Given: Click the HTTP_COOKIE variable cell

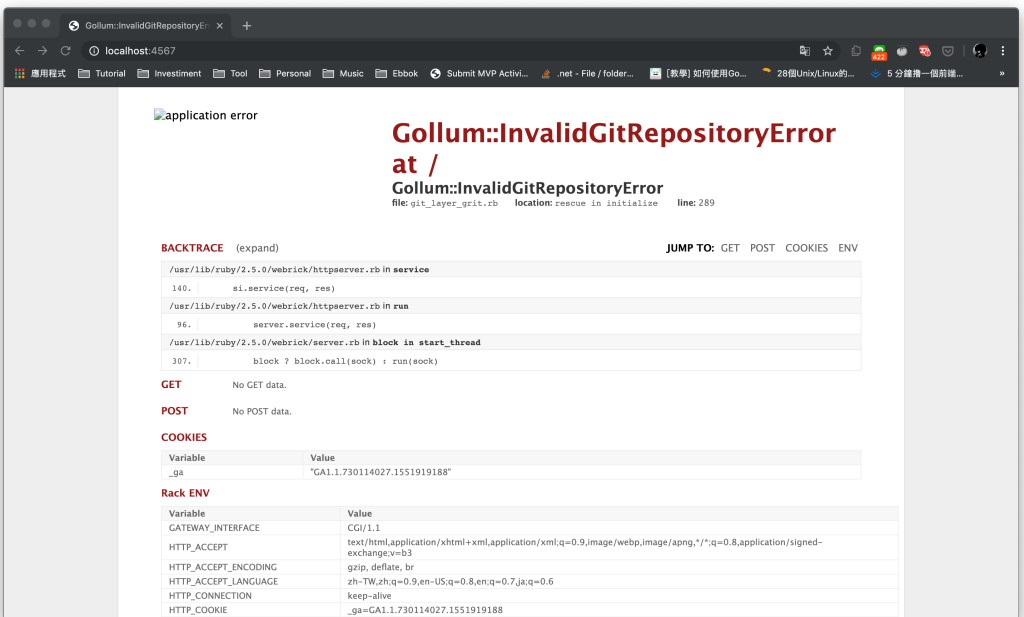Looking at the screenshot, I should pos(251,610).
